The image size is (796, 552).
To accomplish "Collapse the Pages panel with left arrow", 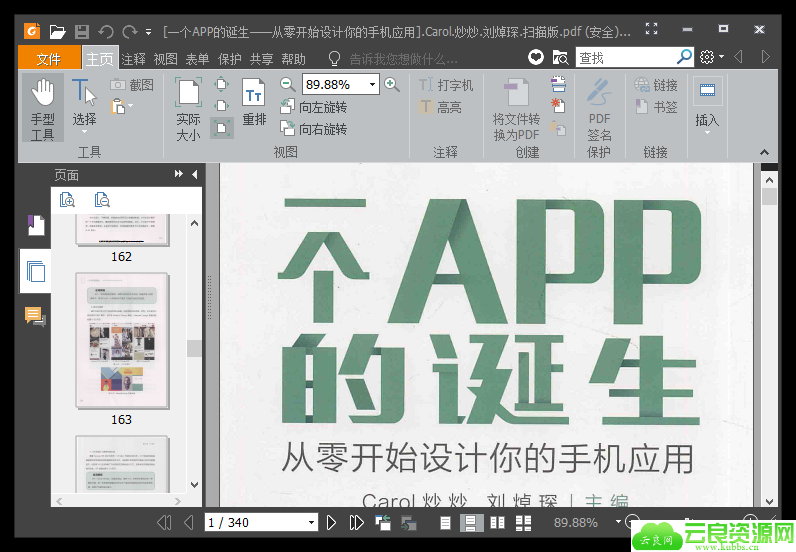I will (195, 174).
